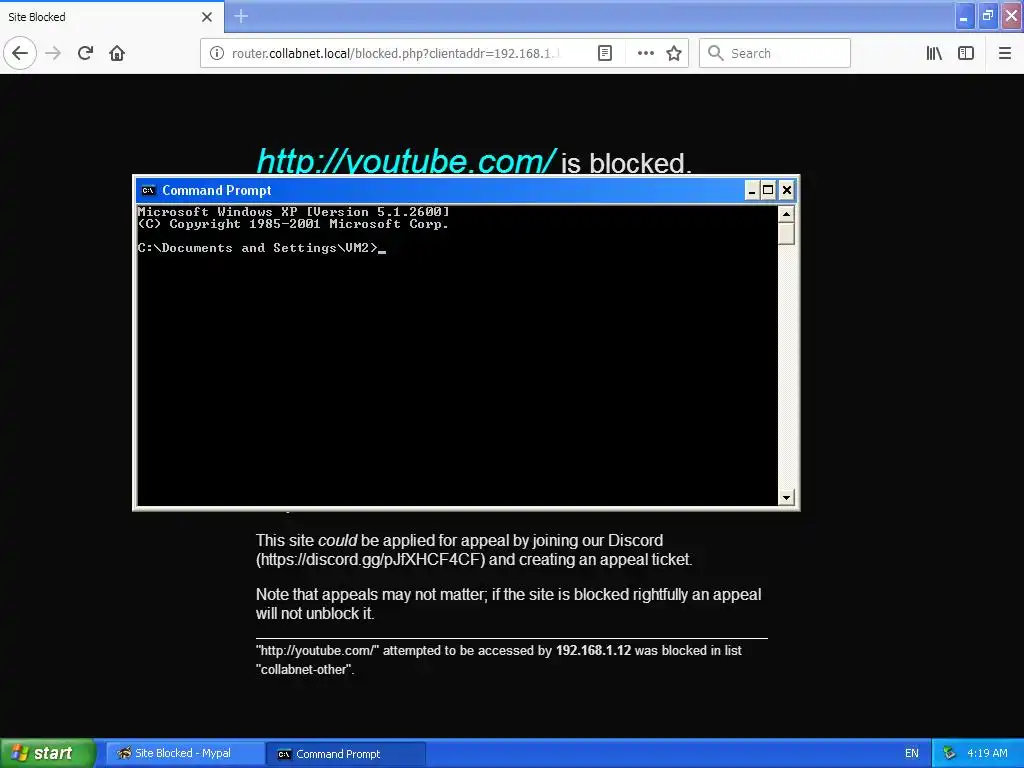Image resolution: width=1024 pixels, height=768 pixels.
Task: Minimize the Mypal browser window
Action: (964, 16)
